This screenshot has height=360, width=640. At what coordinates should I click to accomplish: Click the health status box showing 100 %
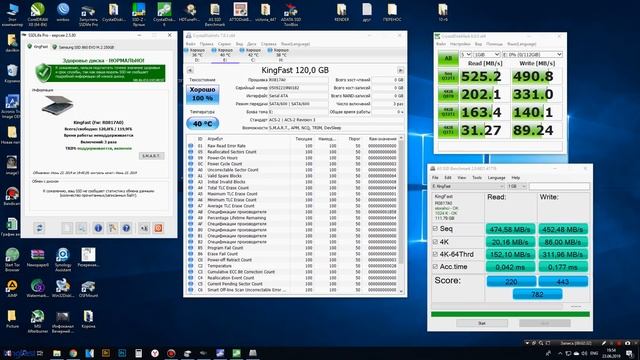(x=202, y=94)
